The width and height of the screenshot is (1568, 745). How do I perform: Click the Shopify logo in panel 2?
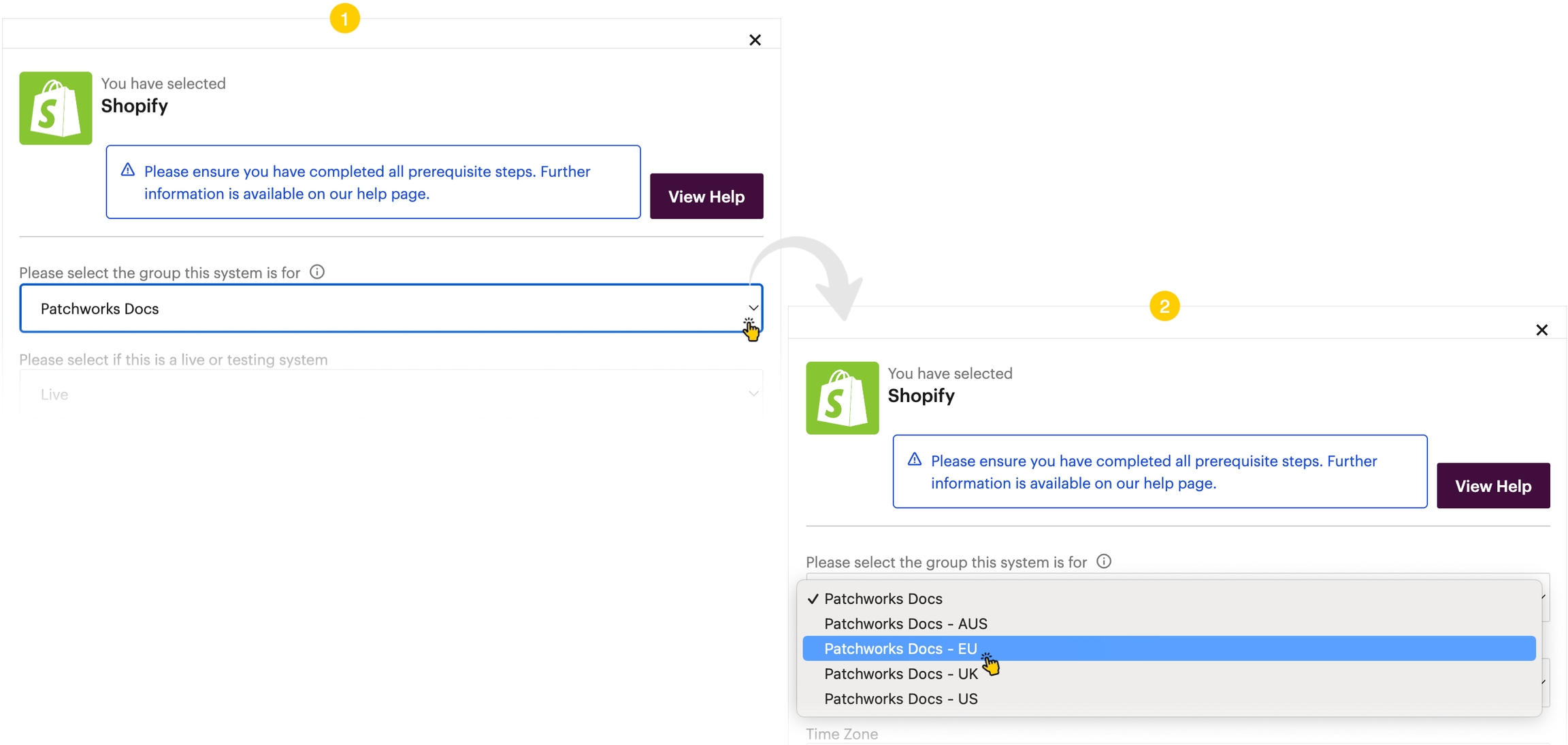pos(842,398)
